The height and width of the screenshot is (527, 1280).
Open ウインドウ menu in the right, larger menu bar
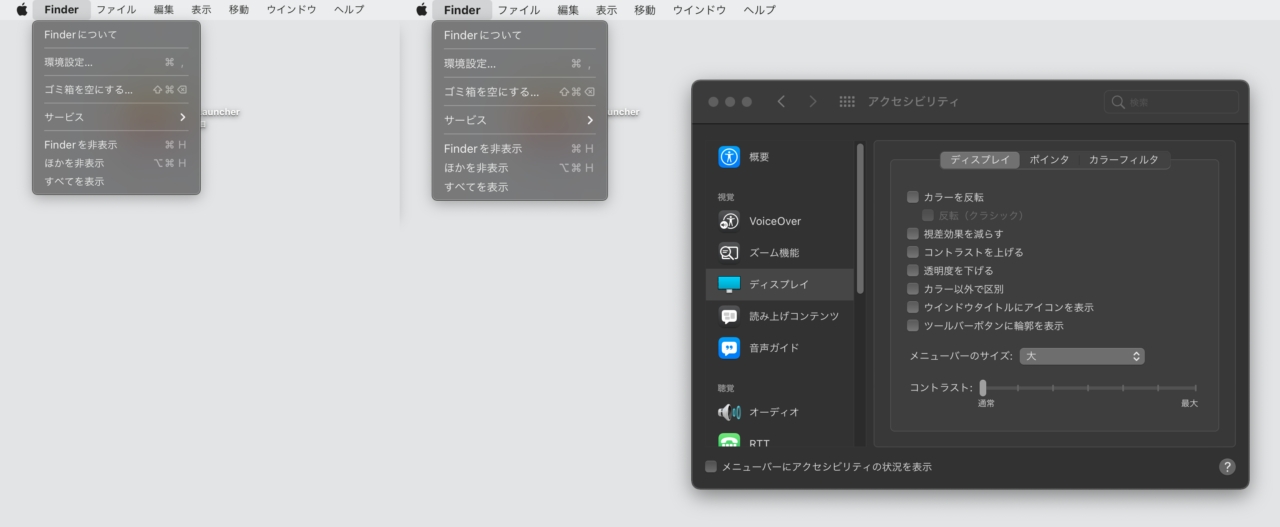coord(698,10)
